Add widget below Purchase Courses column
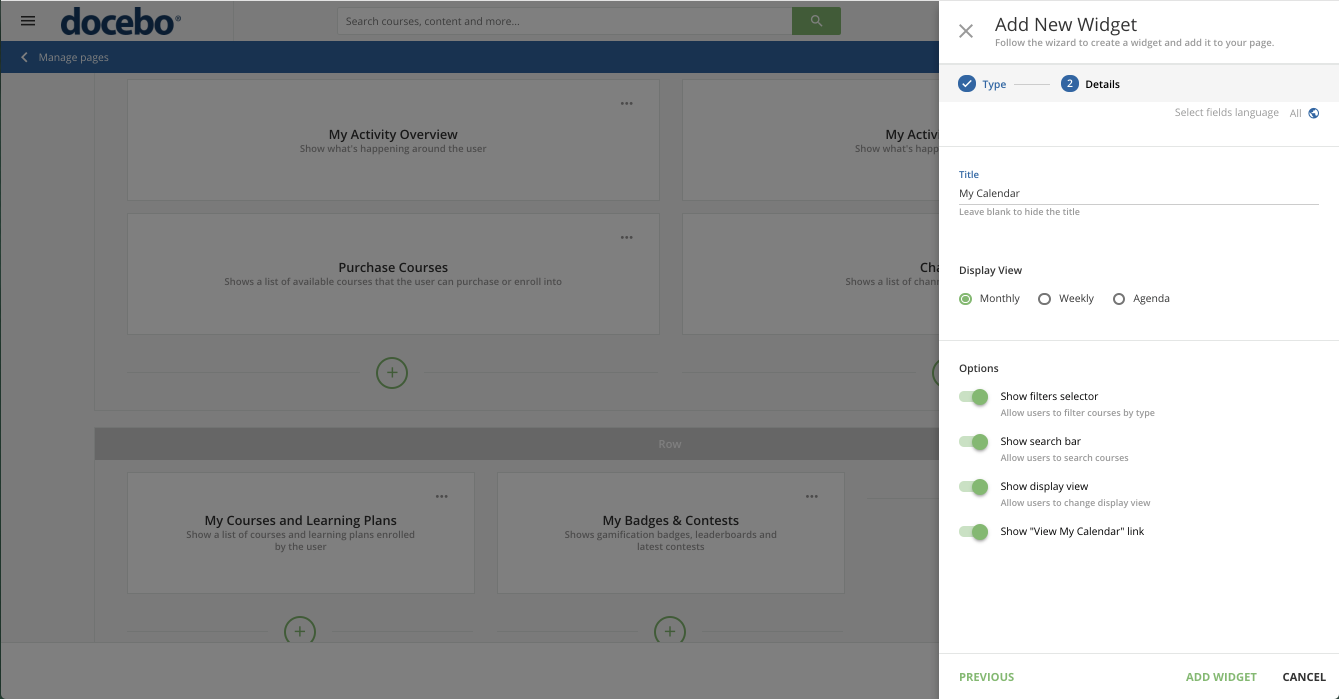The width and height of the screenshot is (1339, 699). 392,373
